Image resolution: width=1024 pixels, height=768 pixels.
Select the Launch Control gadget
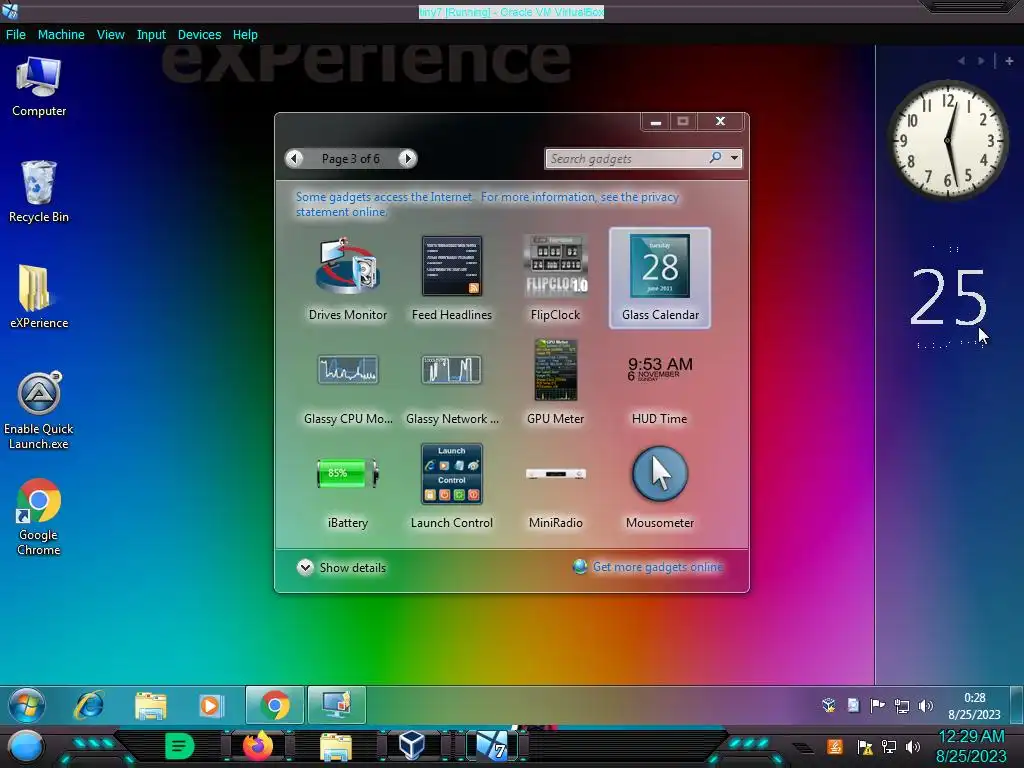[x=451, y=487]
